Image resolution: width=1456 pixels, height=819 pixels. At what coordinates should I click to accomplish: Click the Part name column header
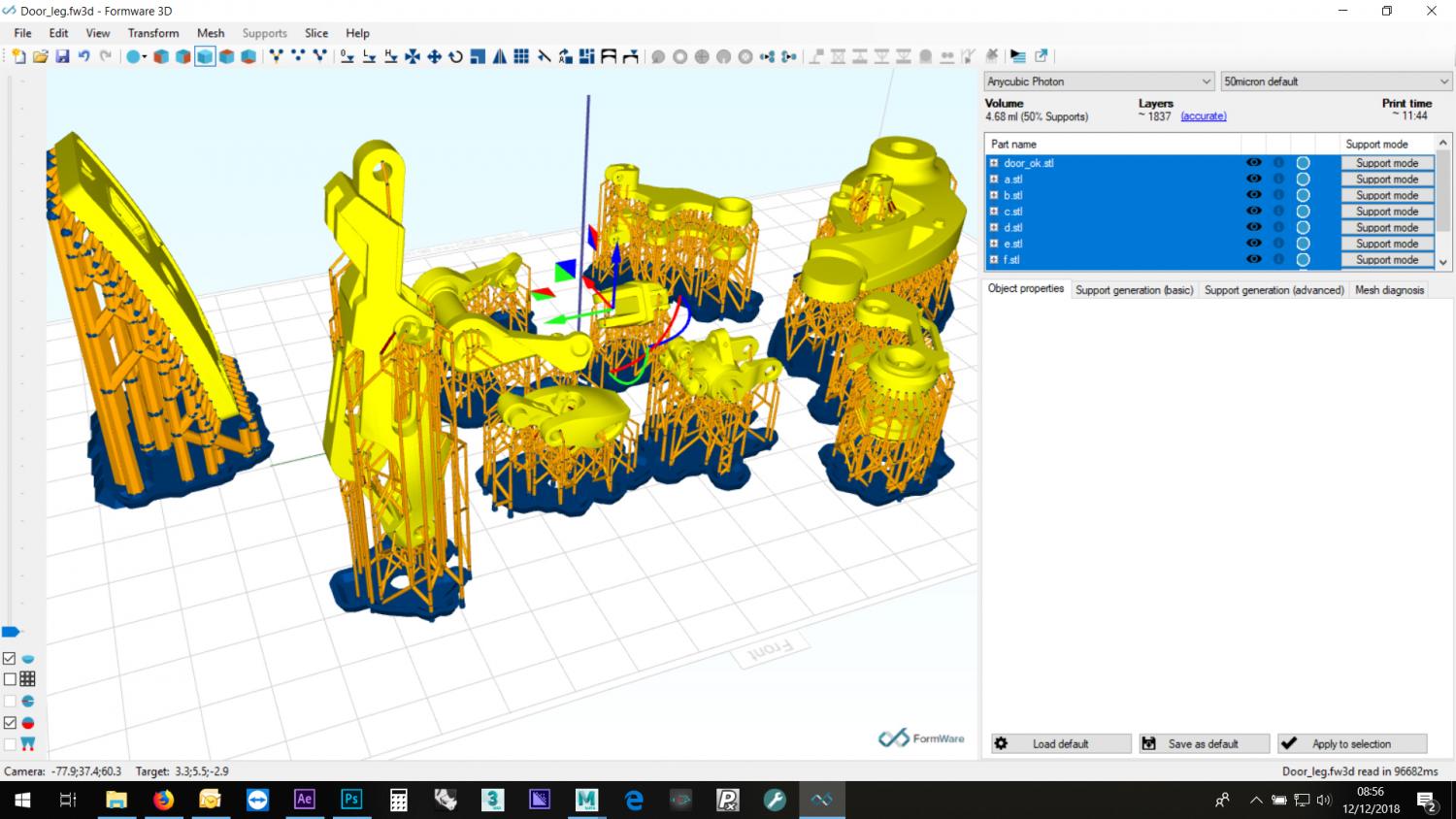tap(1014, 144)
